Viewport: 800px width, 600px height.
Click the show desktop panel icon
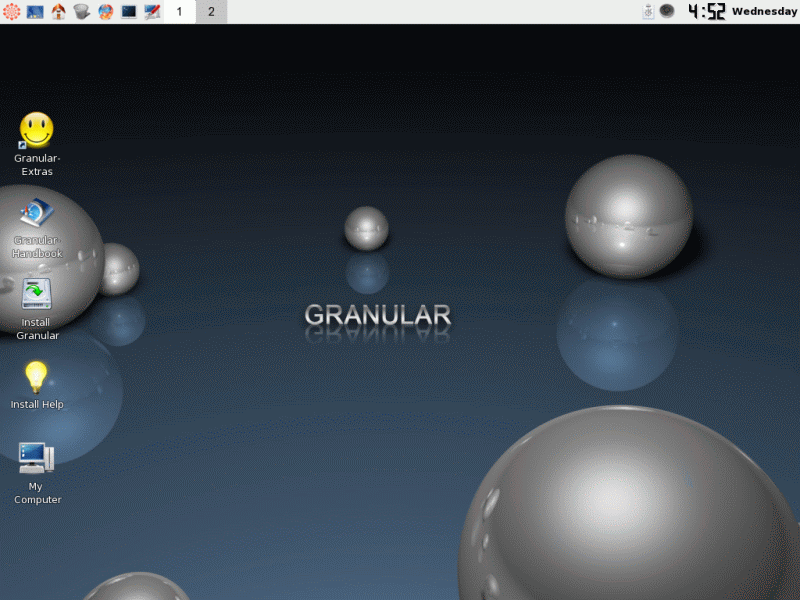tap(35, 12)
